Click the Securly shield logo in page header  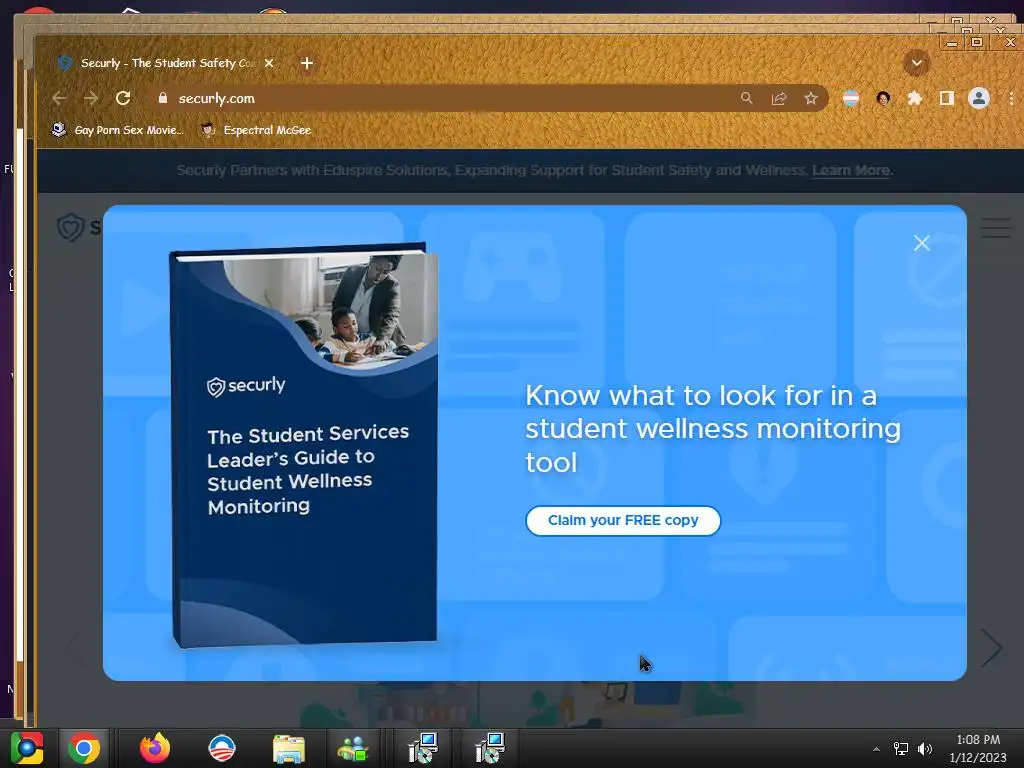pos(71,227)
